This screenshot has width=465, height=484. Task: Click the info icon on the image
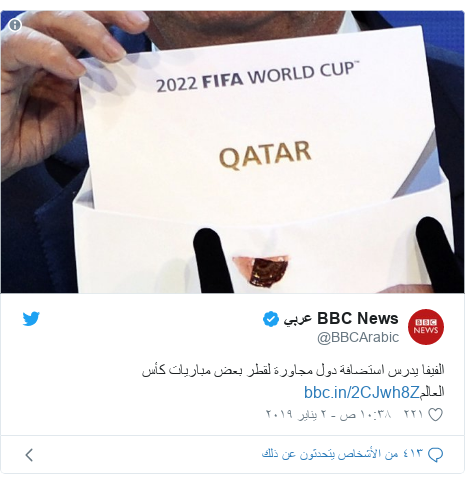[15, 25]
